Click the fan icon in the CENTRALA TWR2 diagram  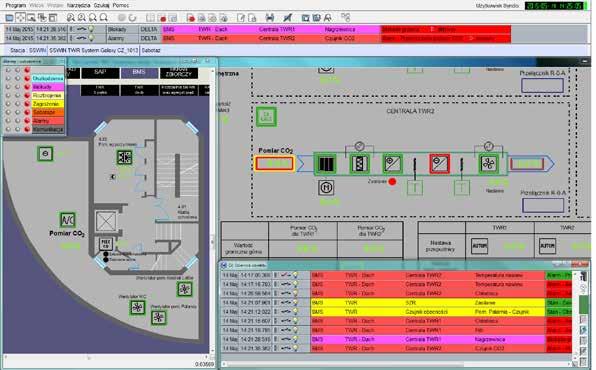point(488,164)
